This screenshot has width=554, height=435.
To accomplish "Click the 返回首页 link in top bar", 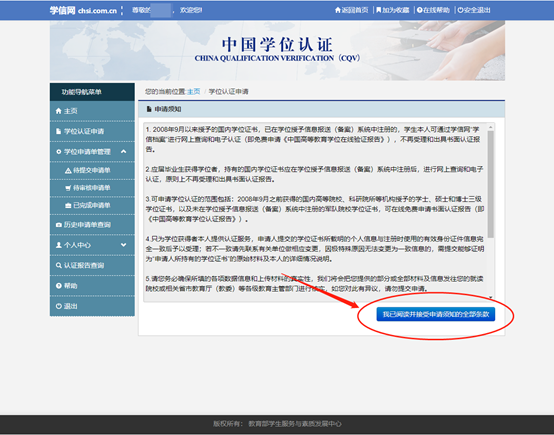I will pos(352,10).
